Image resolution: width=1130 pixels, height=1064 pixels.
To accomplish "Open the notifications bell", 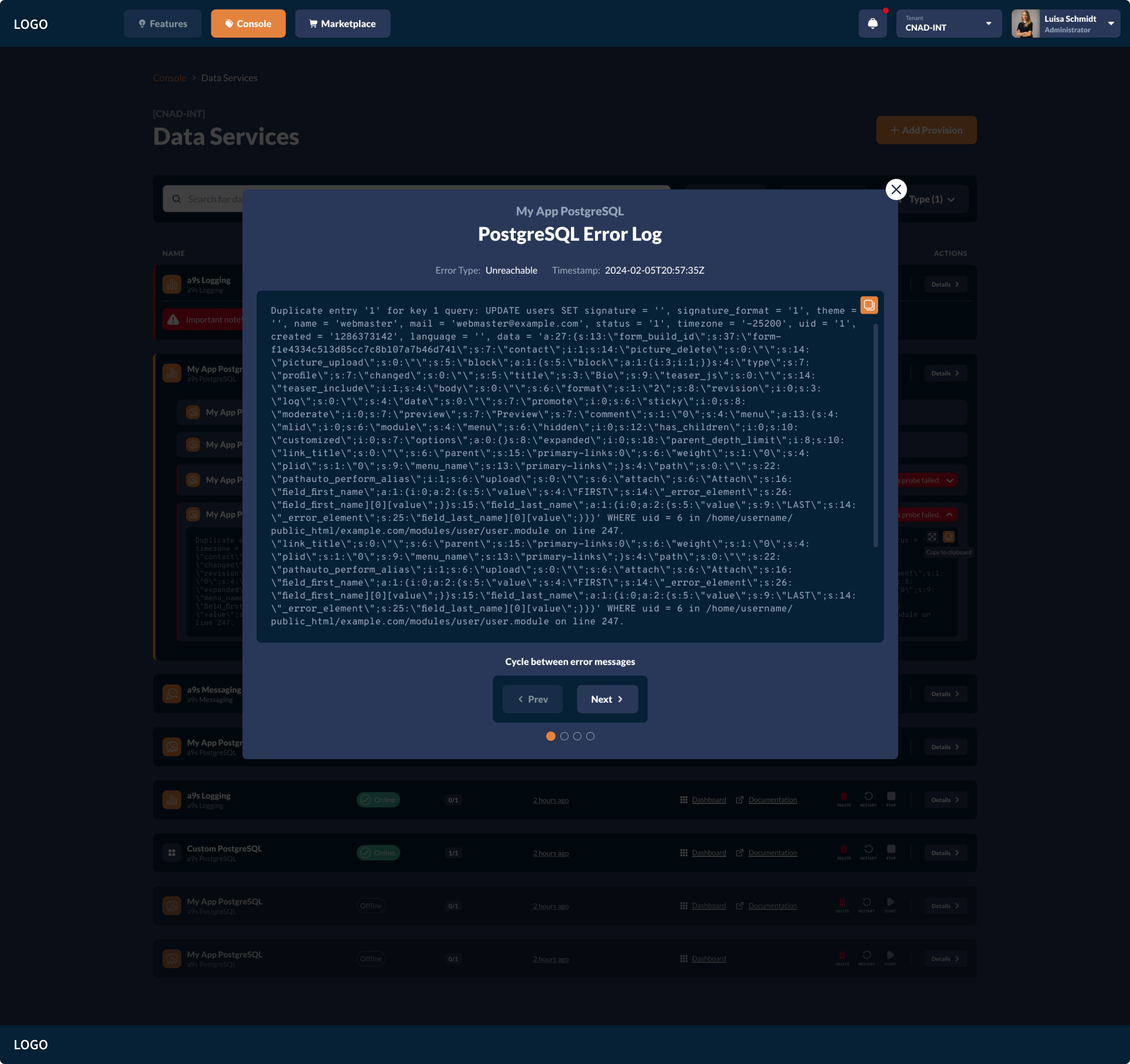I will 873,23.
